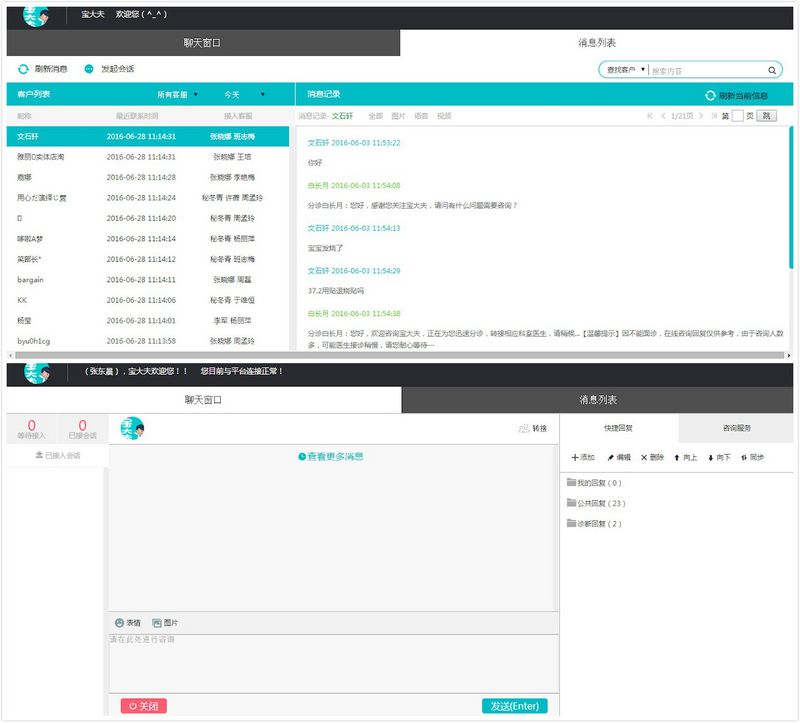Click the chat message text area
This screenshot has height=723, width=800.
[334, 664]
